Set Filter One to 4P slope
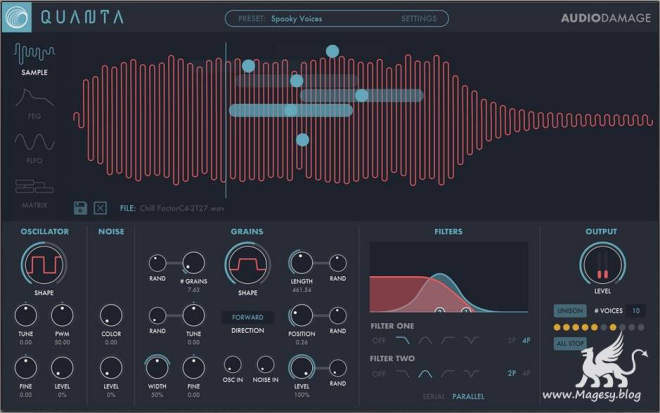Viewport: 660px width, 413px height. 526,340
